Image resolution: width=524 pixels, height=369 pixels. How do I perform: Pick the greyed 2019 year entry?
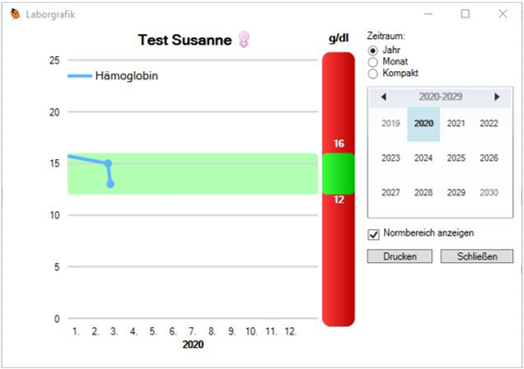coord(391,124)
